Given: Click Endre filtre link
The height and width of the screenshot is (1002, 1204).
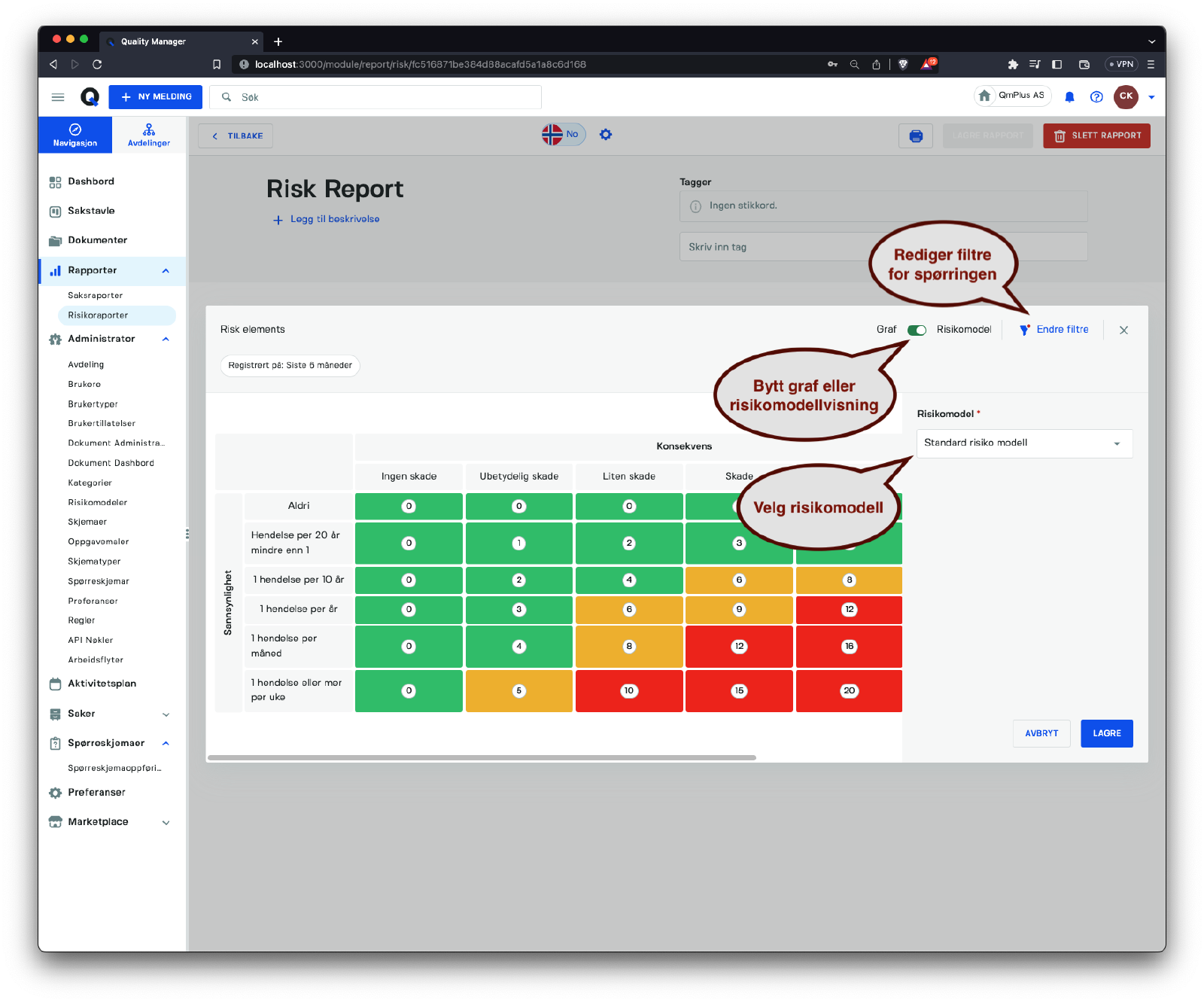Looking at the screenshot, I should click(1062, 330).
